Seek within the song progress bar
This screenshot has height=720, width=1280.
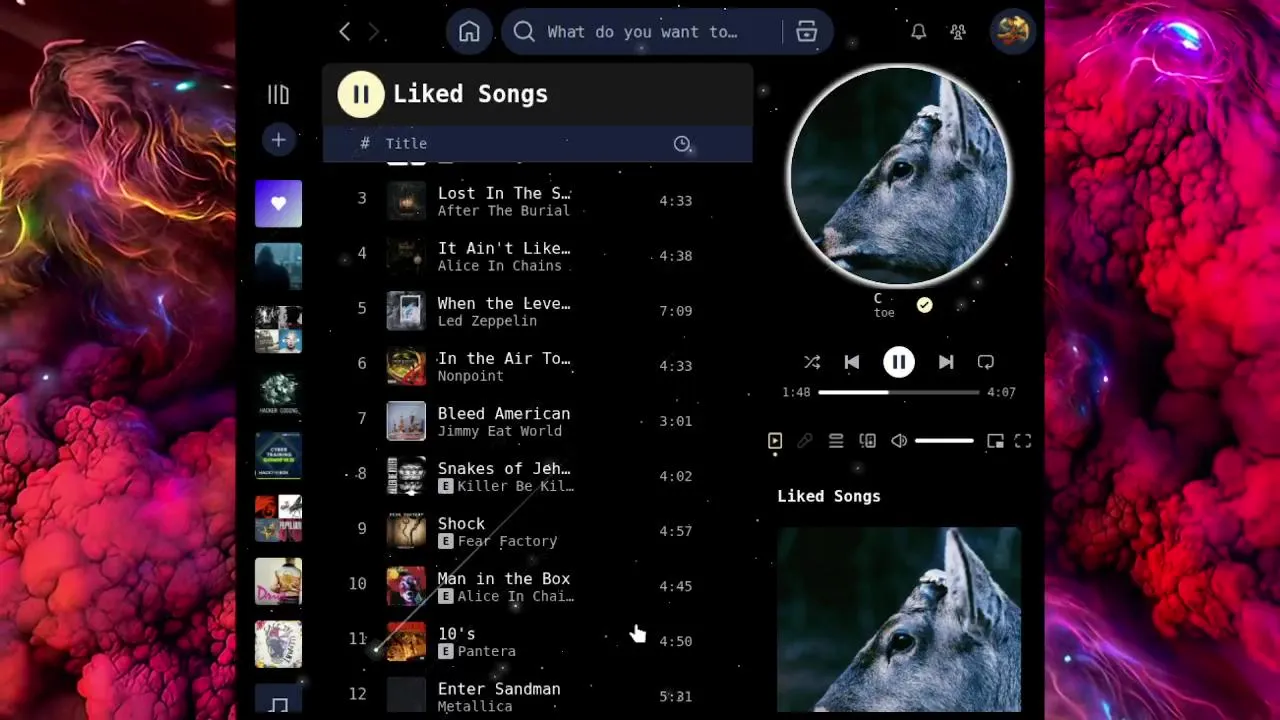(x=899, y=392)
